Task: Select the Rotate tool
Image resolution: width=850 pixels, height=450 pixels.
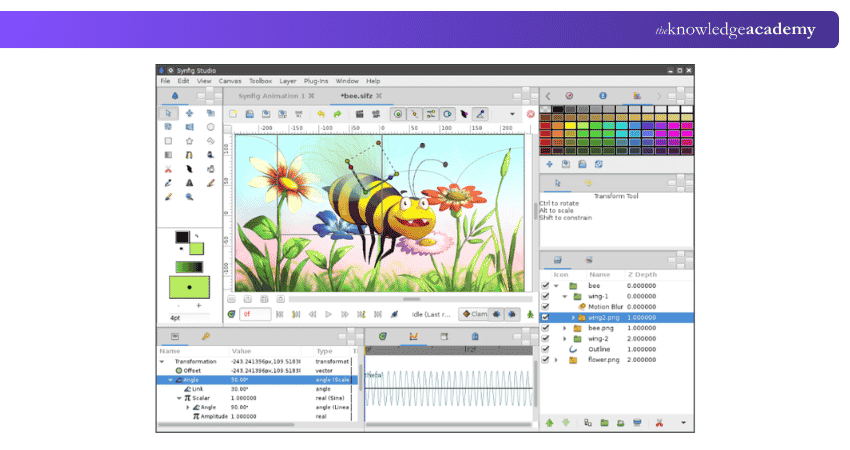Action: pos(168,127)
